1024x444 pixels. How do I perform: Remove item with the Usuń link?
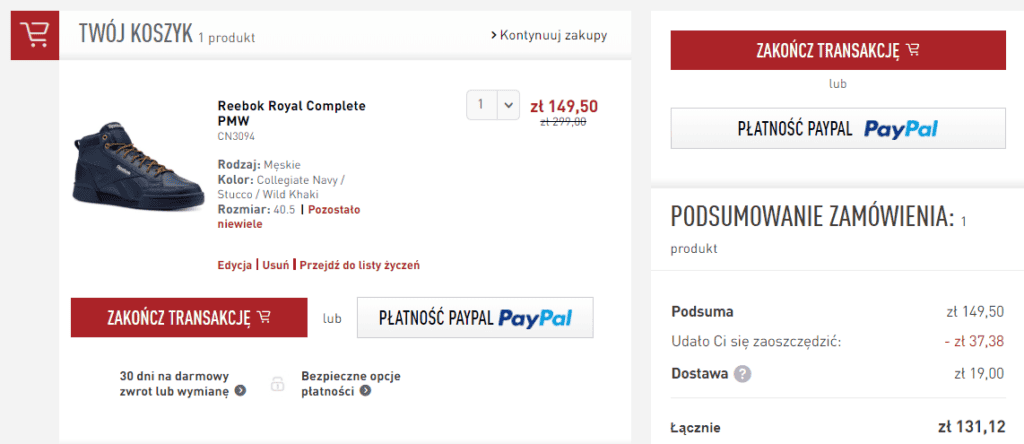[277, 265]
